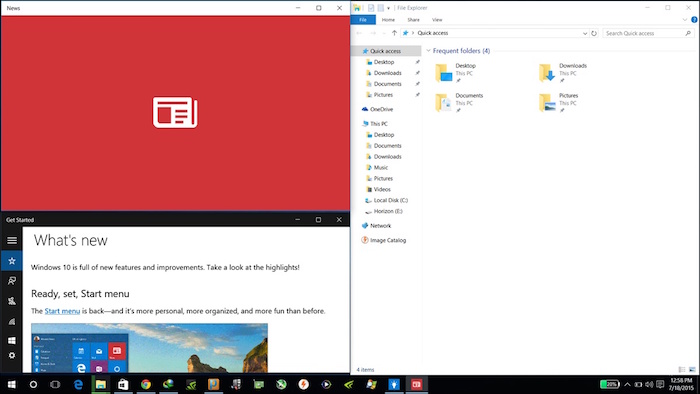Select pinned Pictures under Quick access
This screenshot has height=394, width=700.
383,95
